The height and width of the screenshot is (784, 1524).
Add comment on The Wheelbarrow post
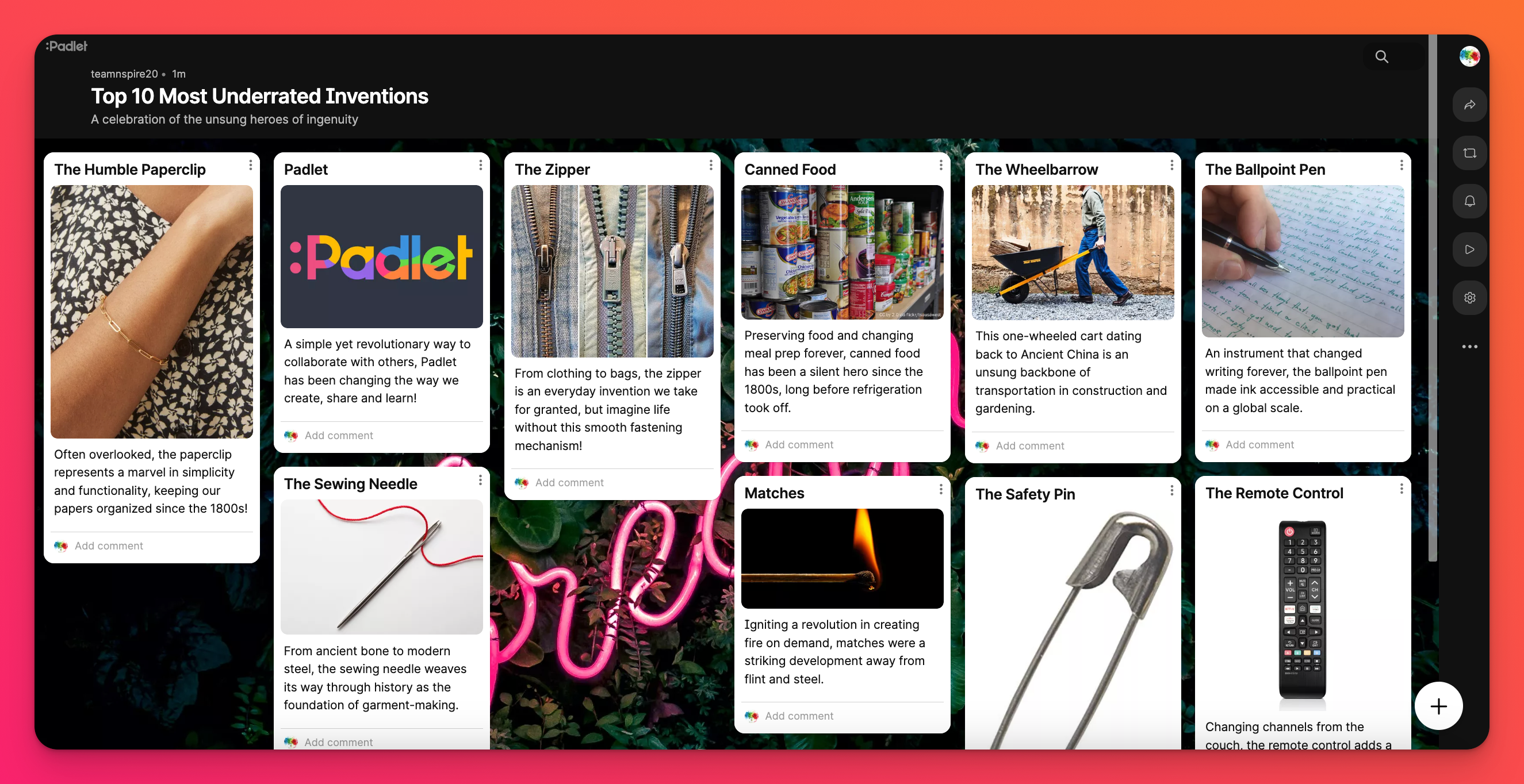(x=1029, y=446)
